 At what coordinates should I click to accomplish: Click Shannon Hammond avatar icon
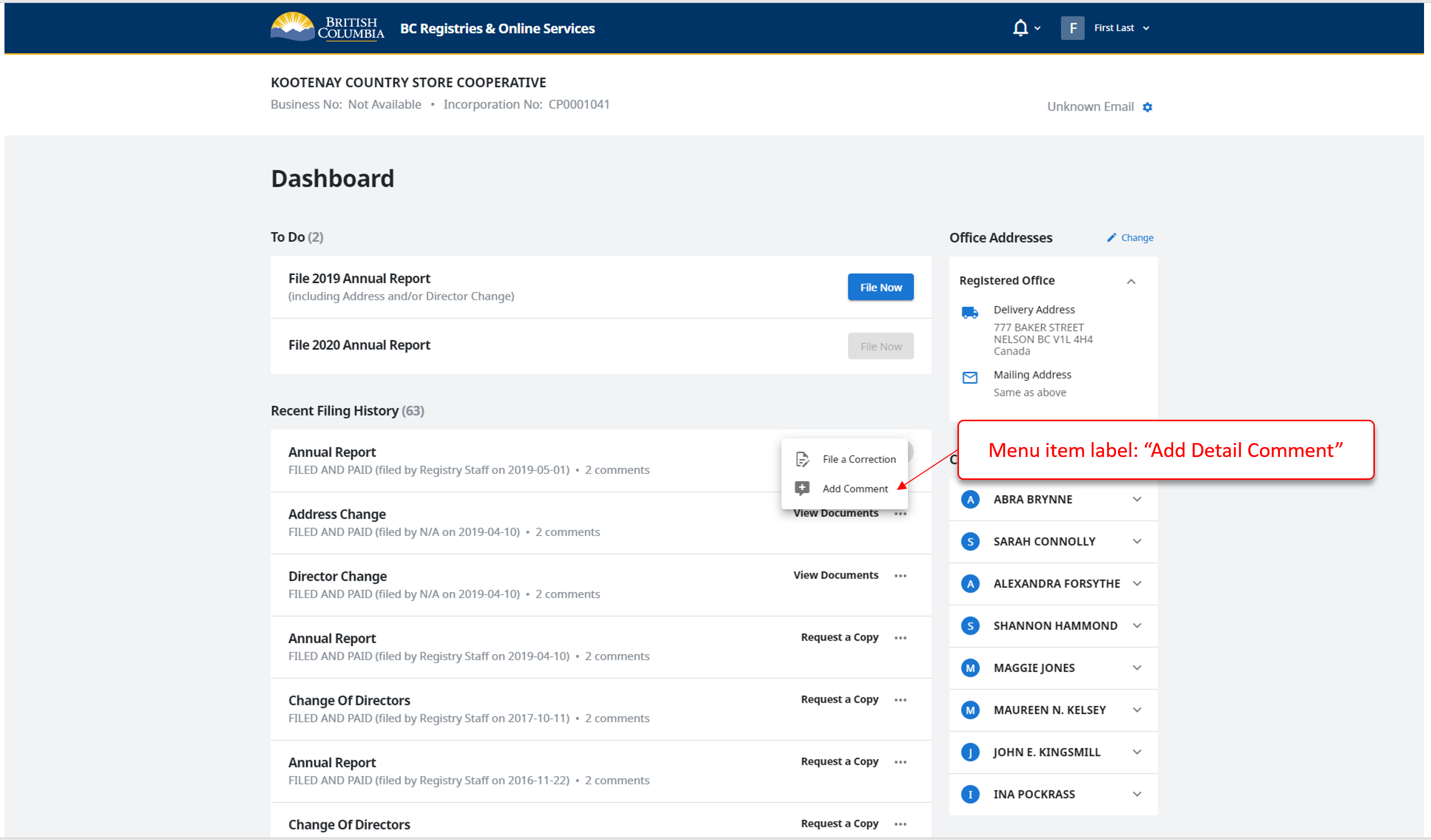point(970,625)
